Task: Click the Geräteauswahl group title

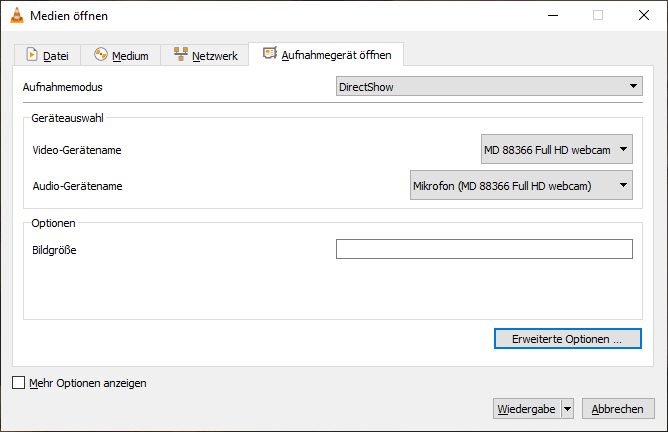Action: tap(67, 118)
